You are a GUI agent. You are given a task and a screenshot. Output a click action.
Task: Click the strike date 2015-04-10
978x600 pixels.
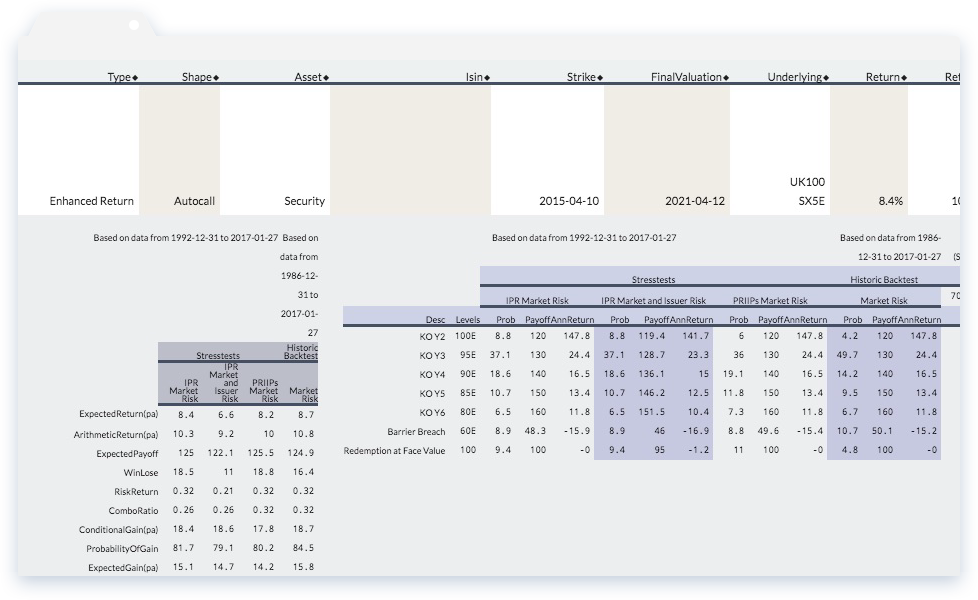point(569,201)
